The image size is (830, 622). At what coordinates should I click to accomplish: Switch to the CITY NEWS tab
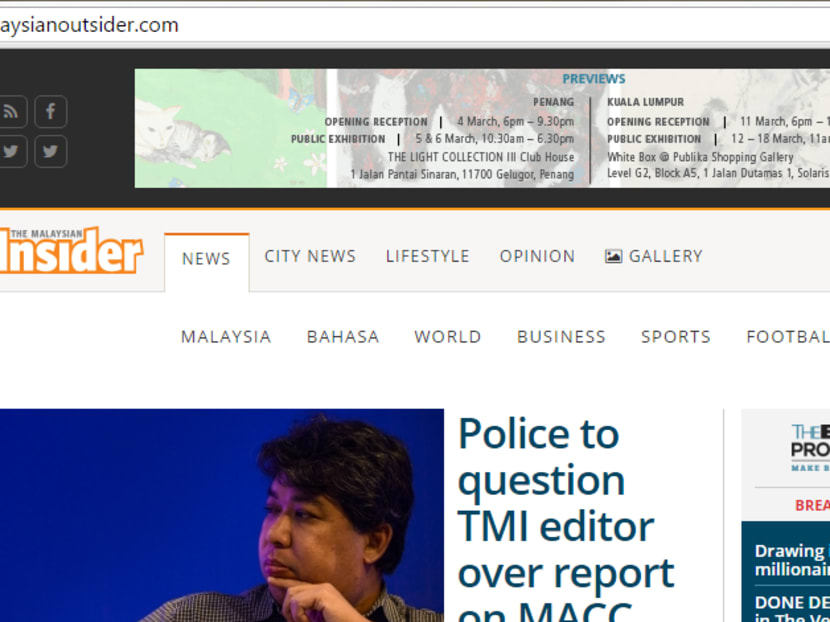[310, 256]
